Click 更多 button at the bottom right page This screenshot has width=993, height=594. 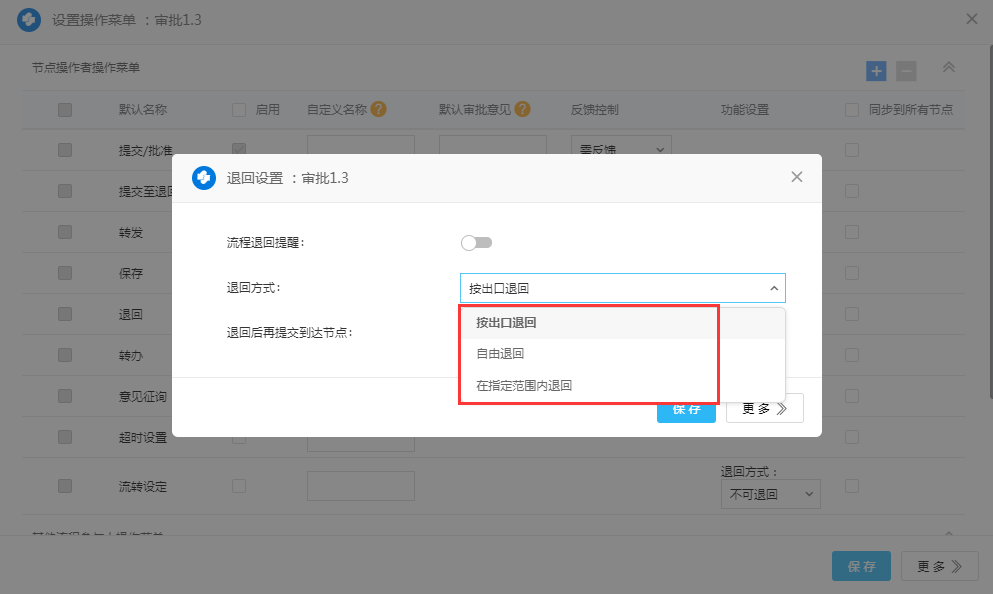939,566
